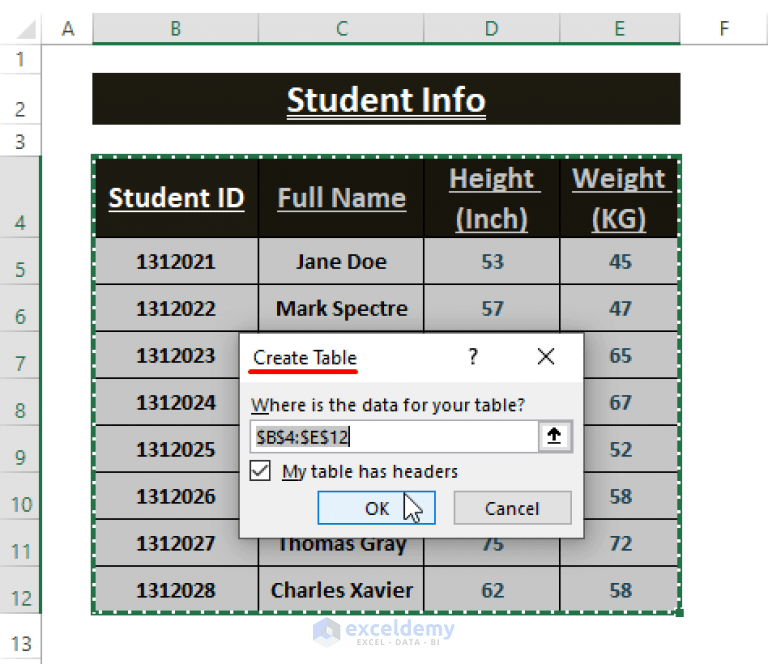Image resolution: width=768 pixels, height=664 pixels.
Task: Select row 1 header
Action: point(20,59)
